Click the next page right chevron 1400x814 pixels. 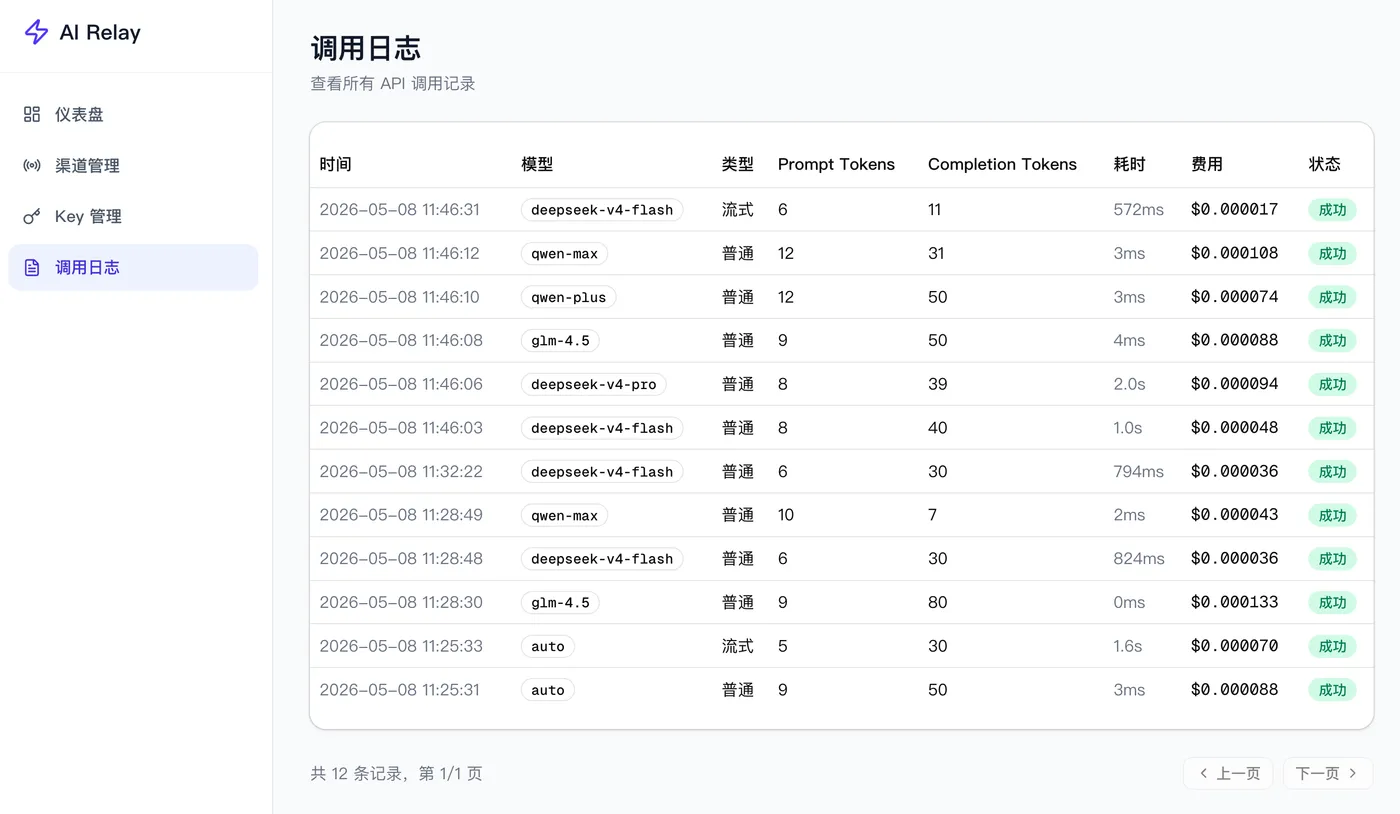tap(1353, 773)
